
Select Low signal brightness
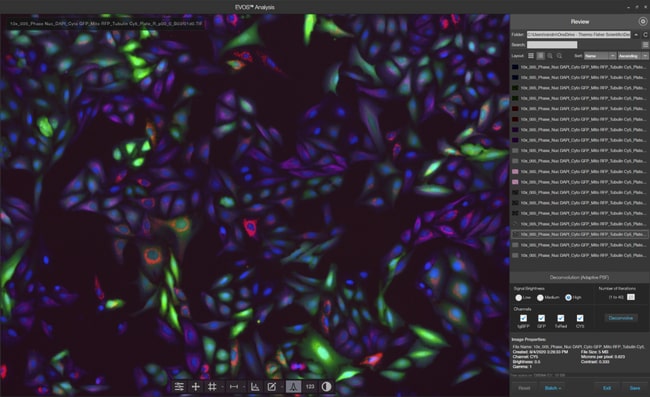click(519, 298)
